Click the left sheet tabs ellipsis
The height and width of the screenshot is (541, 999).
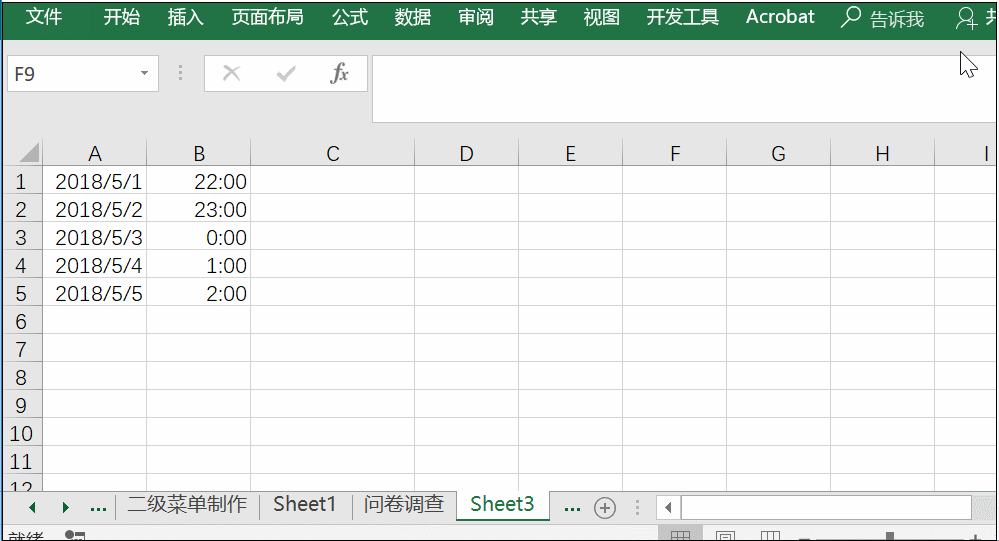(x=98, y=508)
